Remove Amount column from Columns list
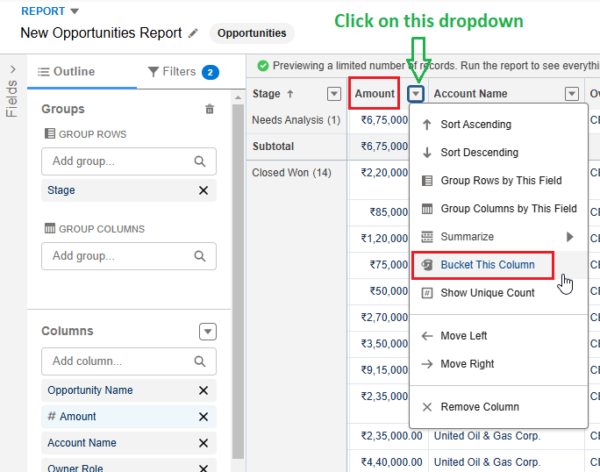 204,416
